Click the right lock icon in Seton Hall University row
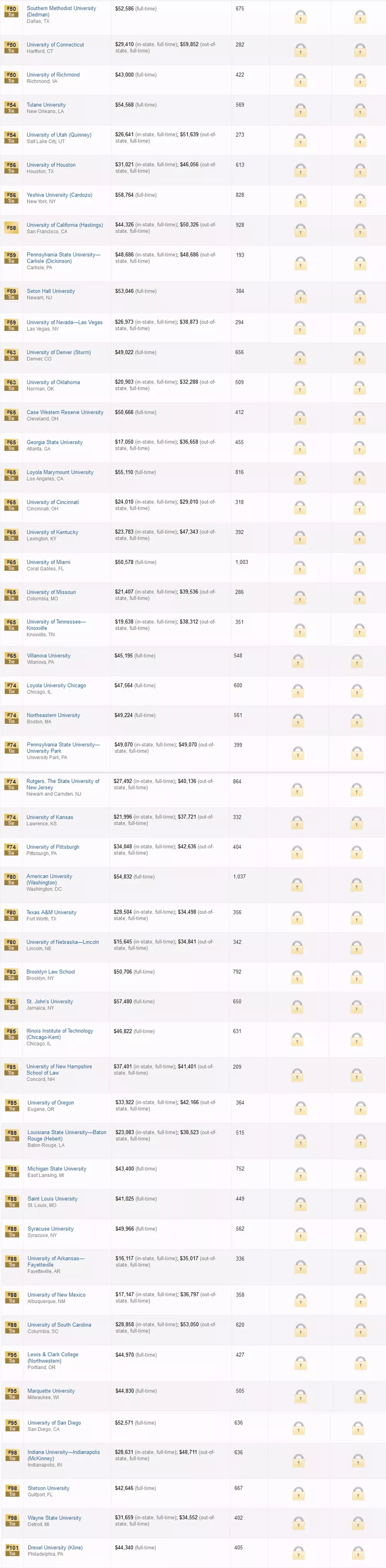Screen dimensions: 386x1568 coord(360,296)
